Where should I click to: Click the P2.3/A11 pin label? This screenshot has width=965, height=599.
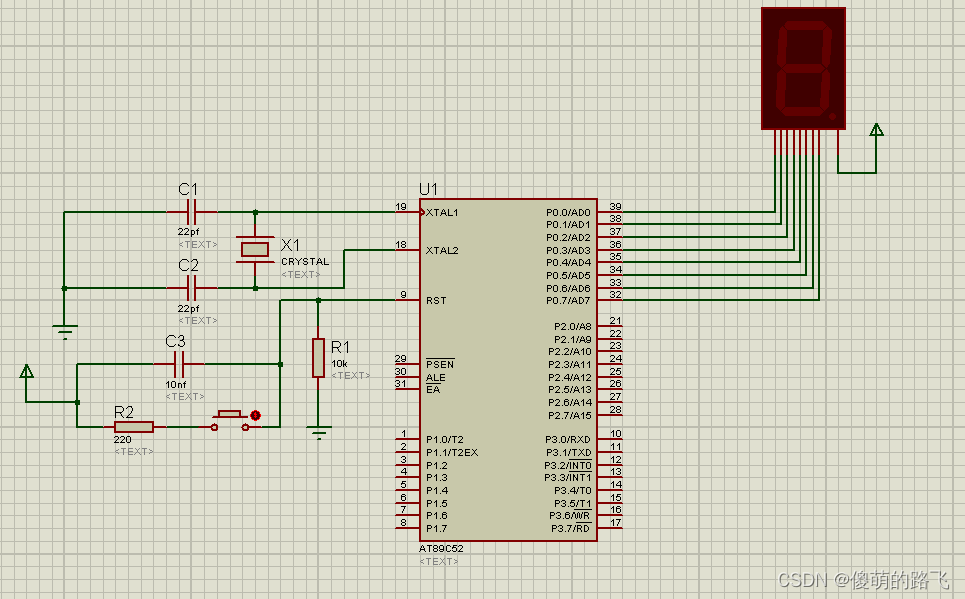click(x=570, y=364)
